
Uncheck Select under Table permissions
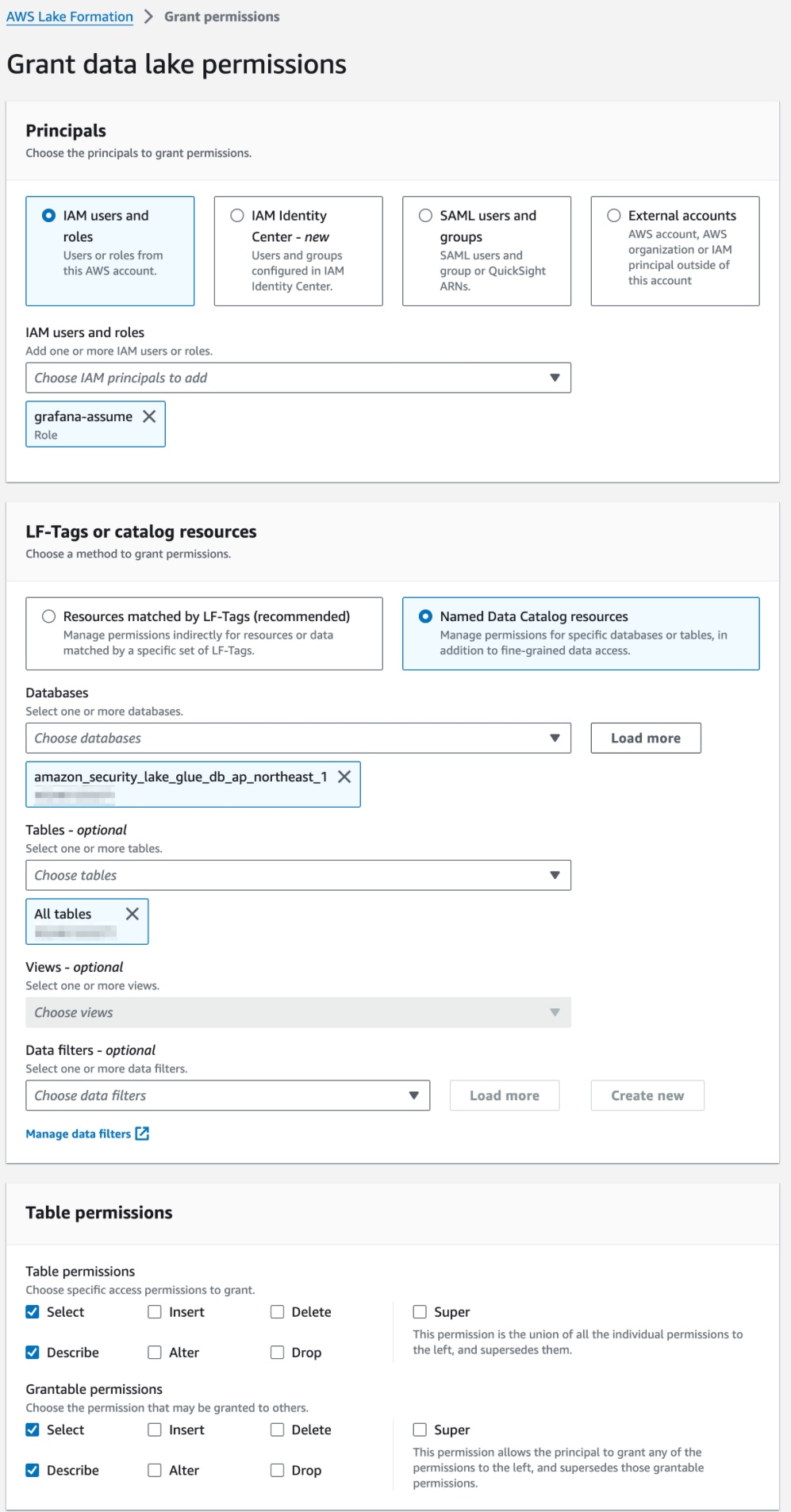pyautogui.click(x=33, y=1312)
